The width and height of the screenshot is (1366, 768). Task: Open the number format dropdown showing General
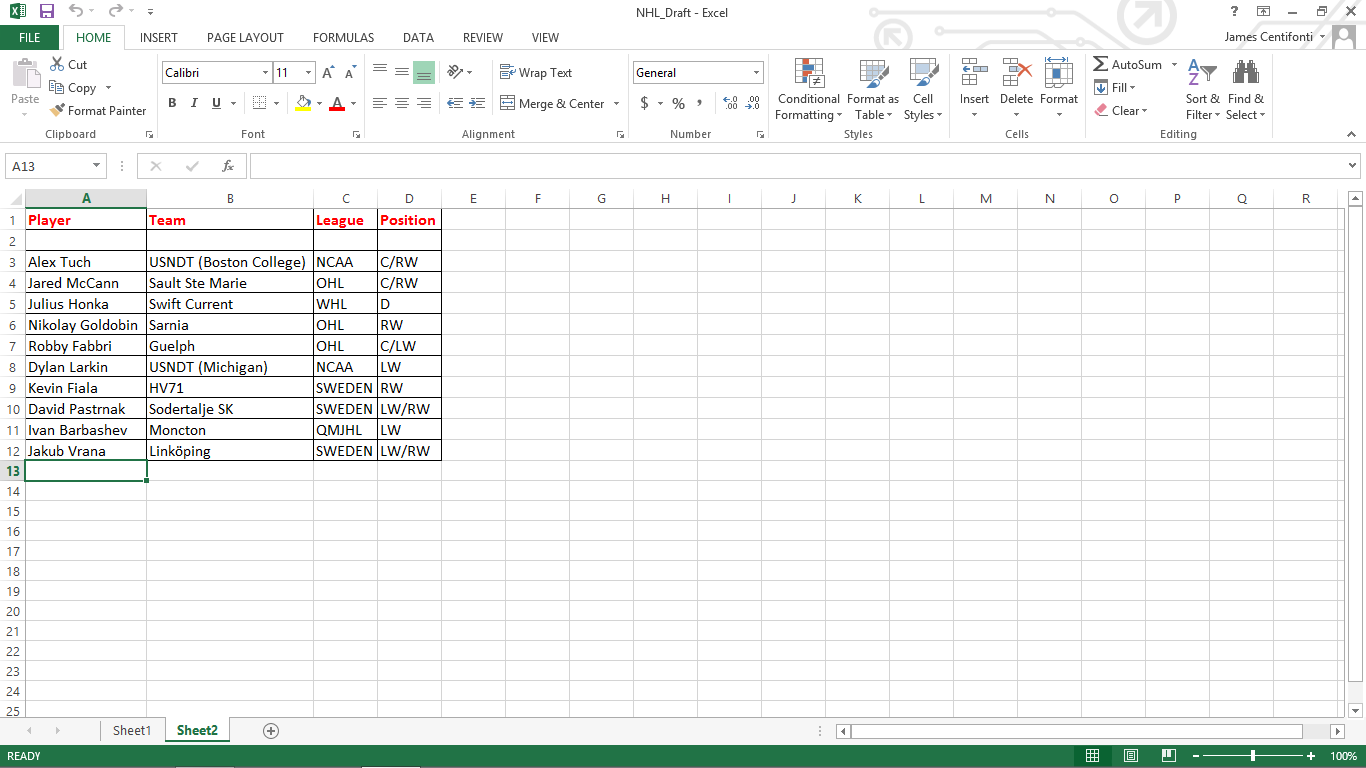tap(756, 73)
